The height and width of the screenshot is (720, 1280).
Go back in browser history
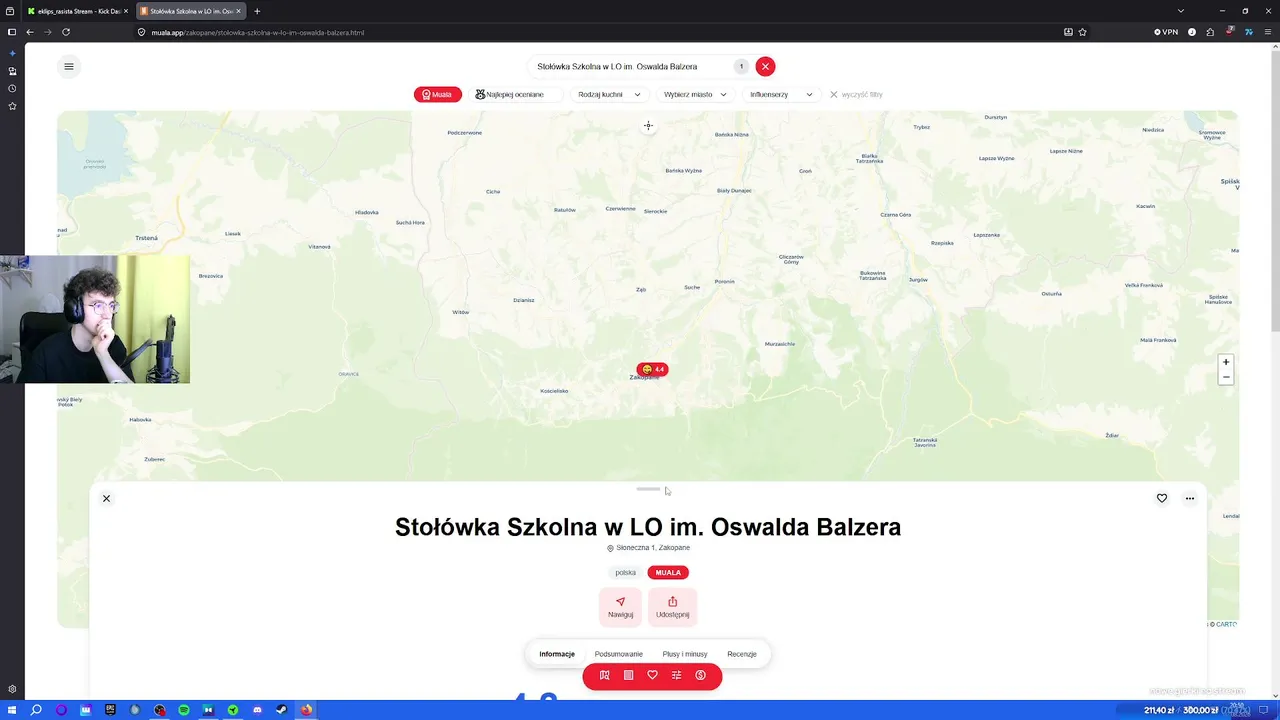click(30, 32)
